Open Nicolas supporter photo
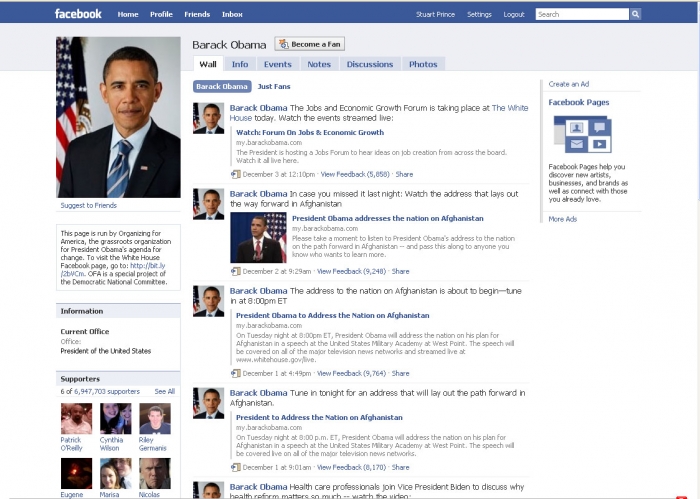This screenshot has width=700, height=499. pyautogui.click(x=155, y=474)
